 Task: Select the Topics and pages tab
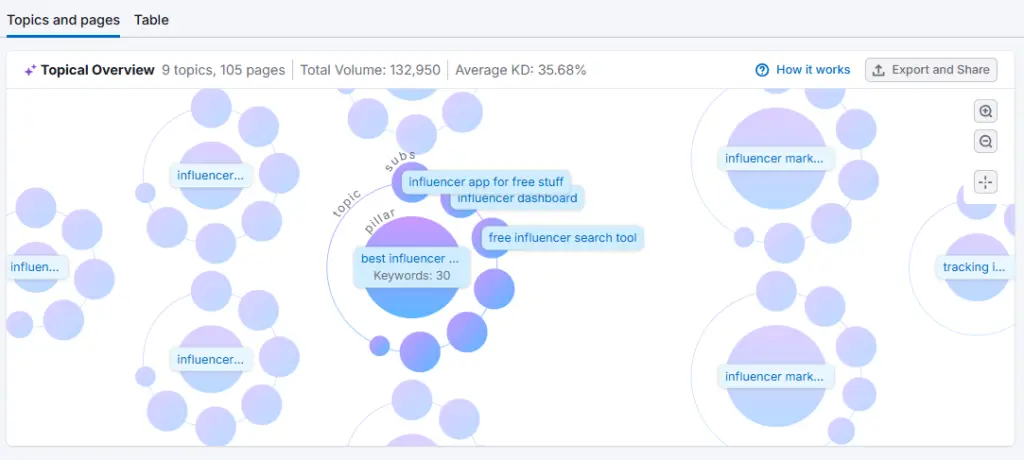click(63, 20)
